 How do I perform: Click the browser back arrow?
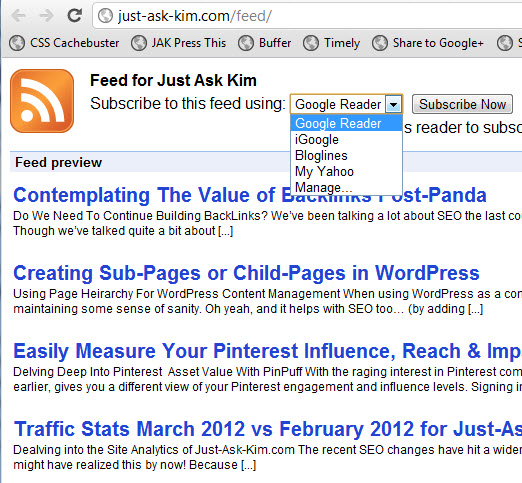[19, 15]
